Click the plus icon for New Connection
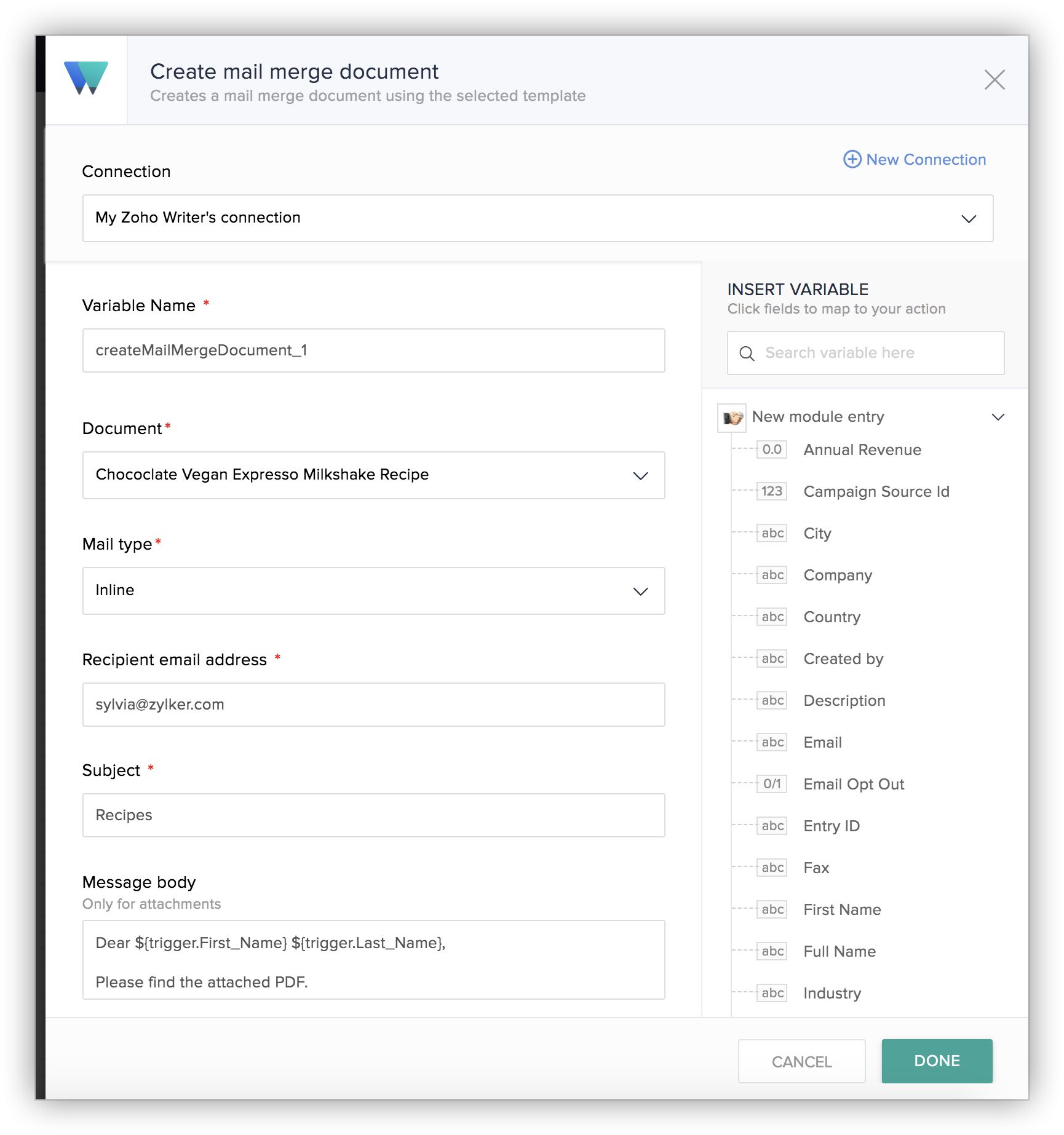 [851, 160]
